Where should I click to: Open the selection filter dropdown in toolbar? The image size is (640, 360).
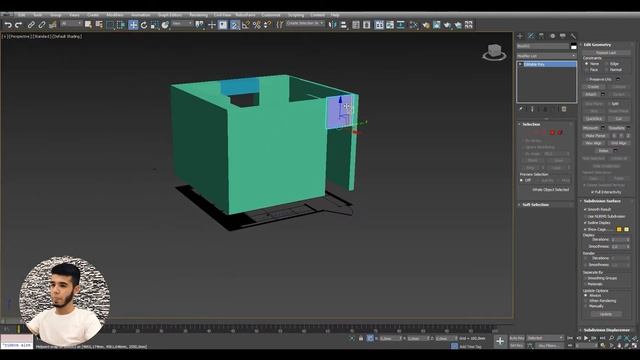click(x=71, y=24)
